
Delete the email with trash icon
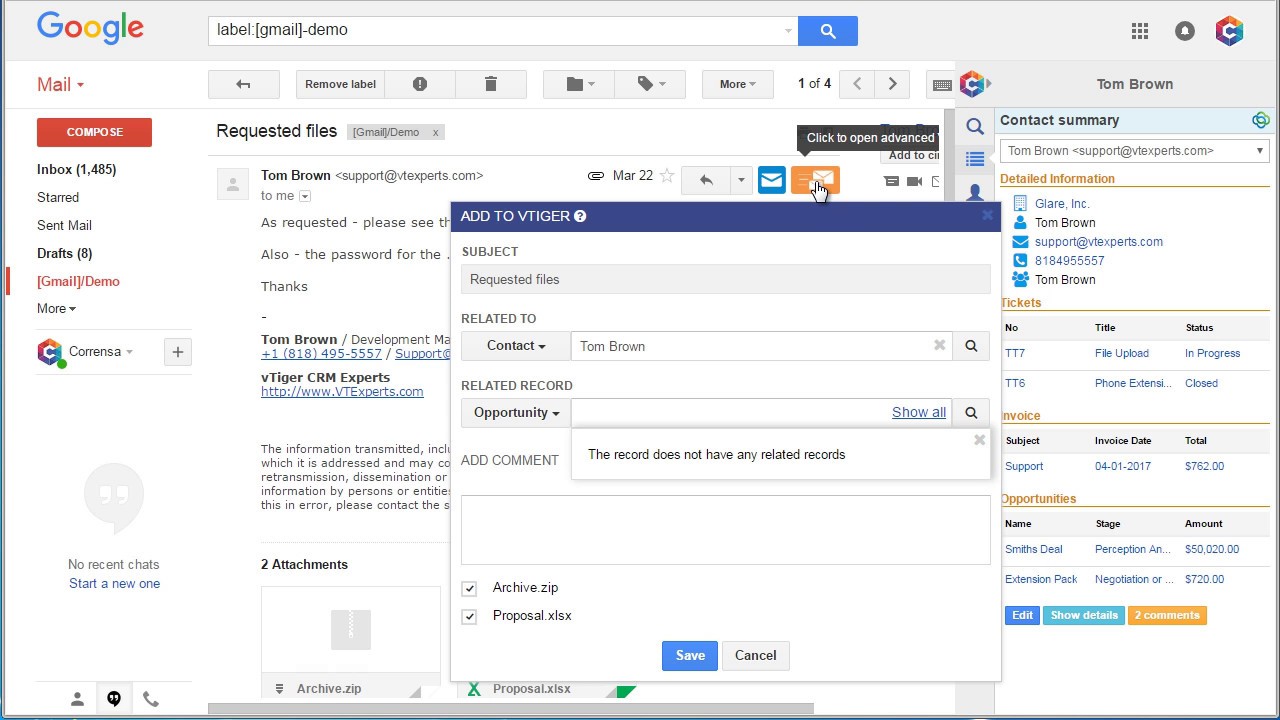[491, 84]
